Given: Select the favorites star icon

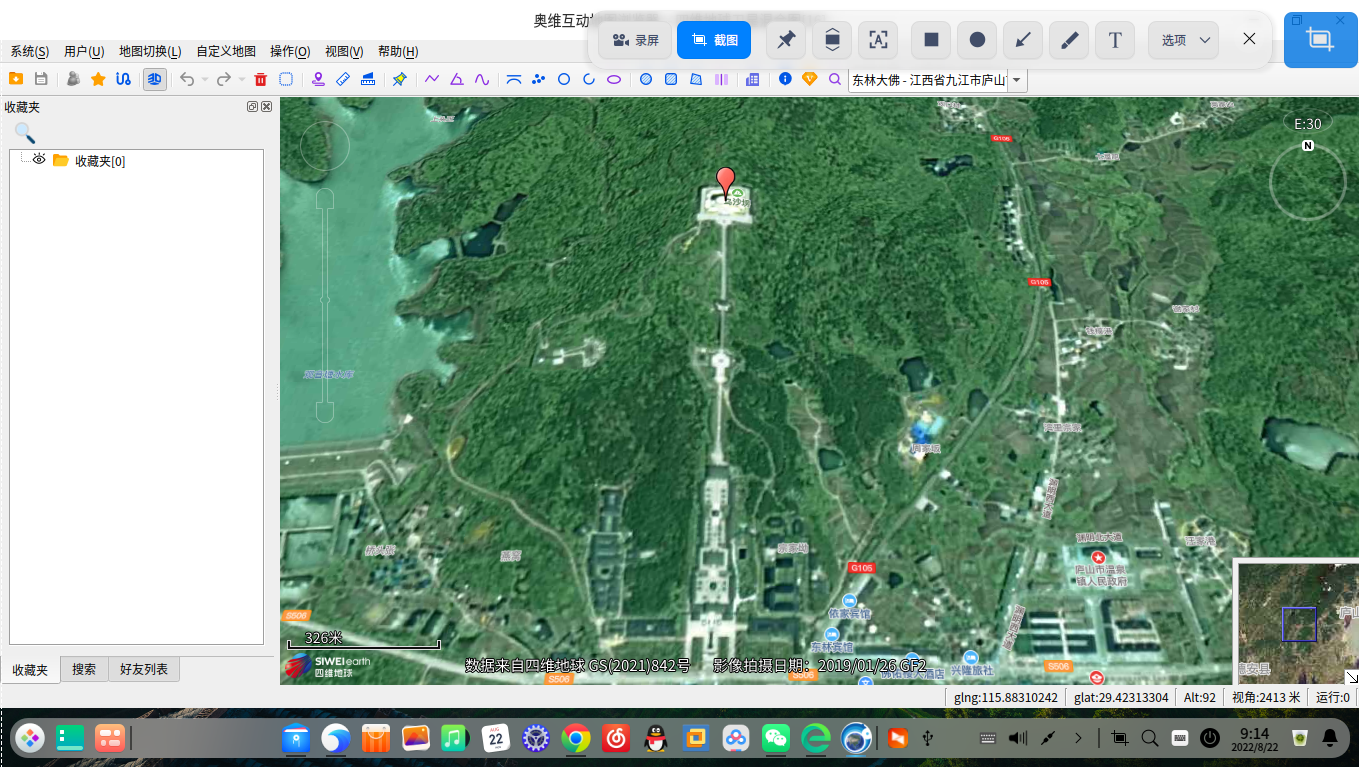Looking at the screenshot, I should click(98, 78).
